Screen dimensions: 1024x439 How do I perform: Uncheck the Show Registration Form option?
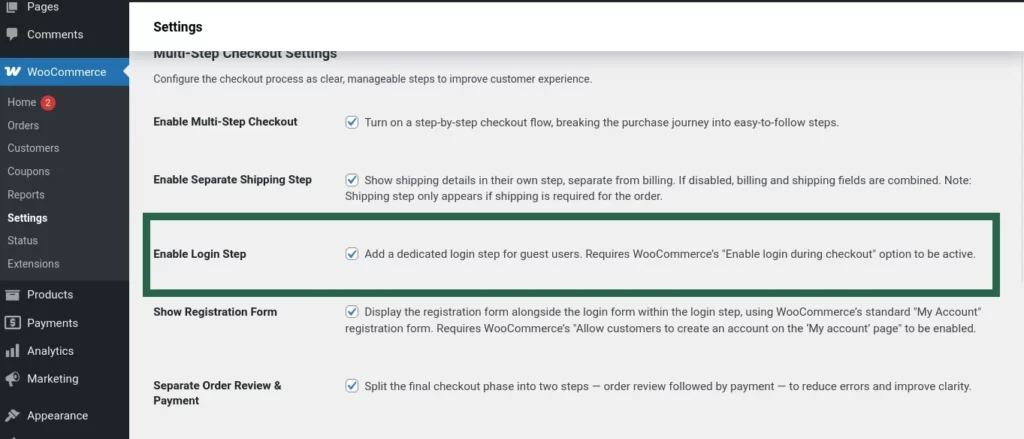(352, 311)
